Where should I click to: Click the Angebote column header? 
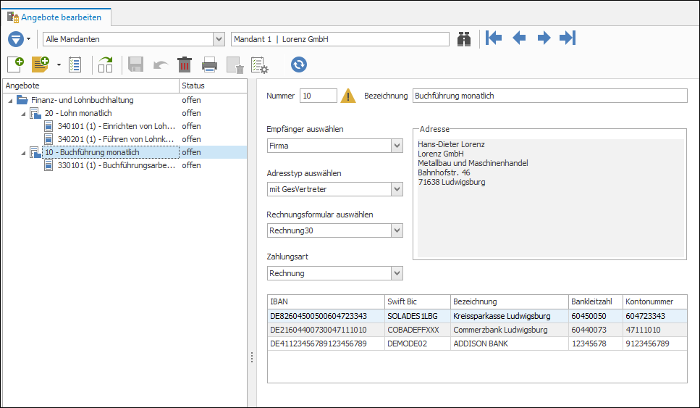pos(91,86)
